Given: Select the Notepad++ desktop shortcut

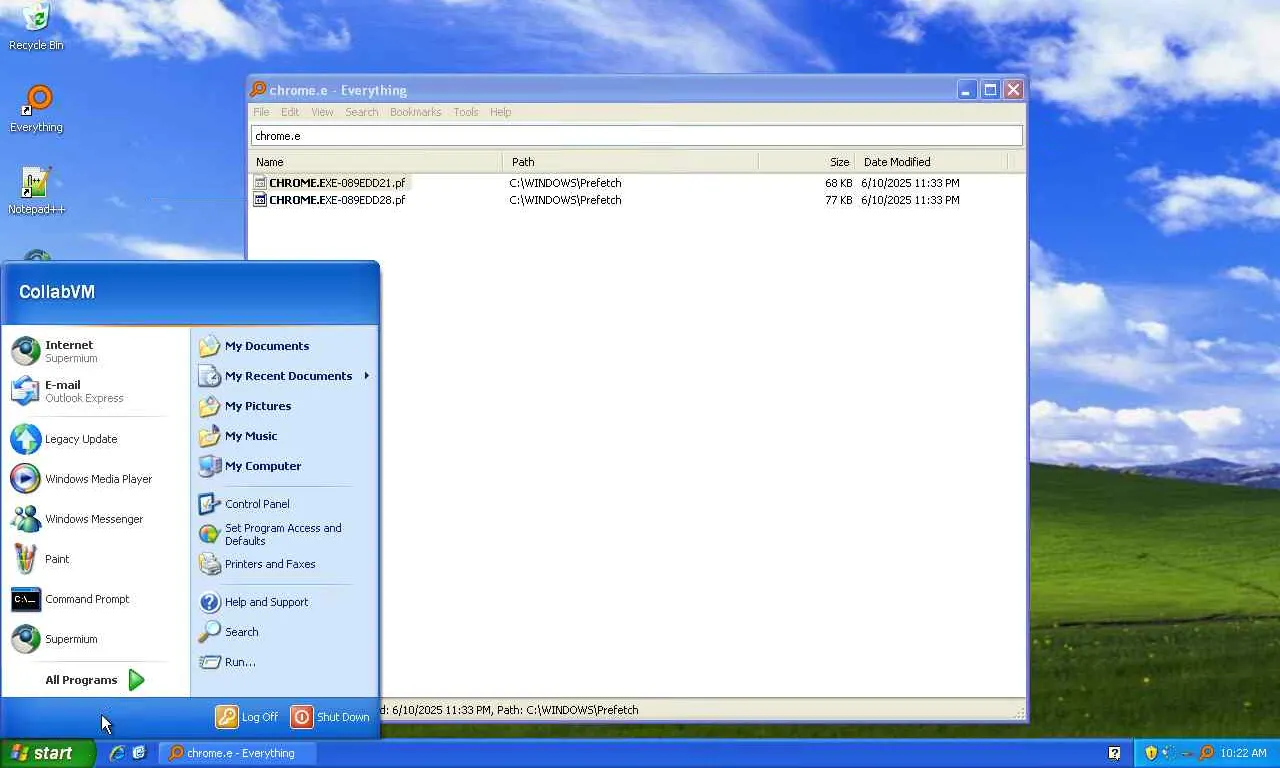Looking at the screenshot, I should coord(36,191).
